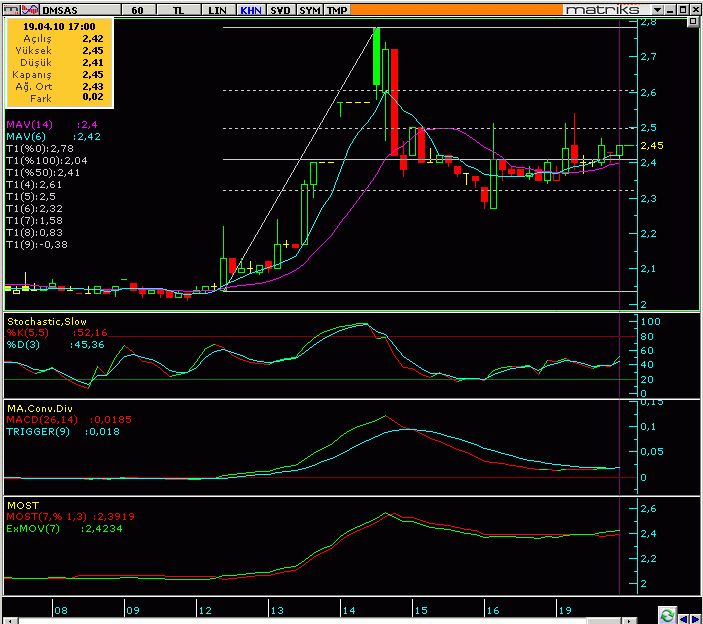Toggle the SVD button in the toolbar
Image resolution: width=703 pixels, height=624 pixels.
point(281,8)
